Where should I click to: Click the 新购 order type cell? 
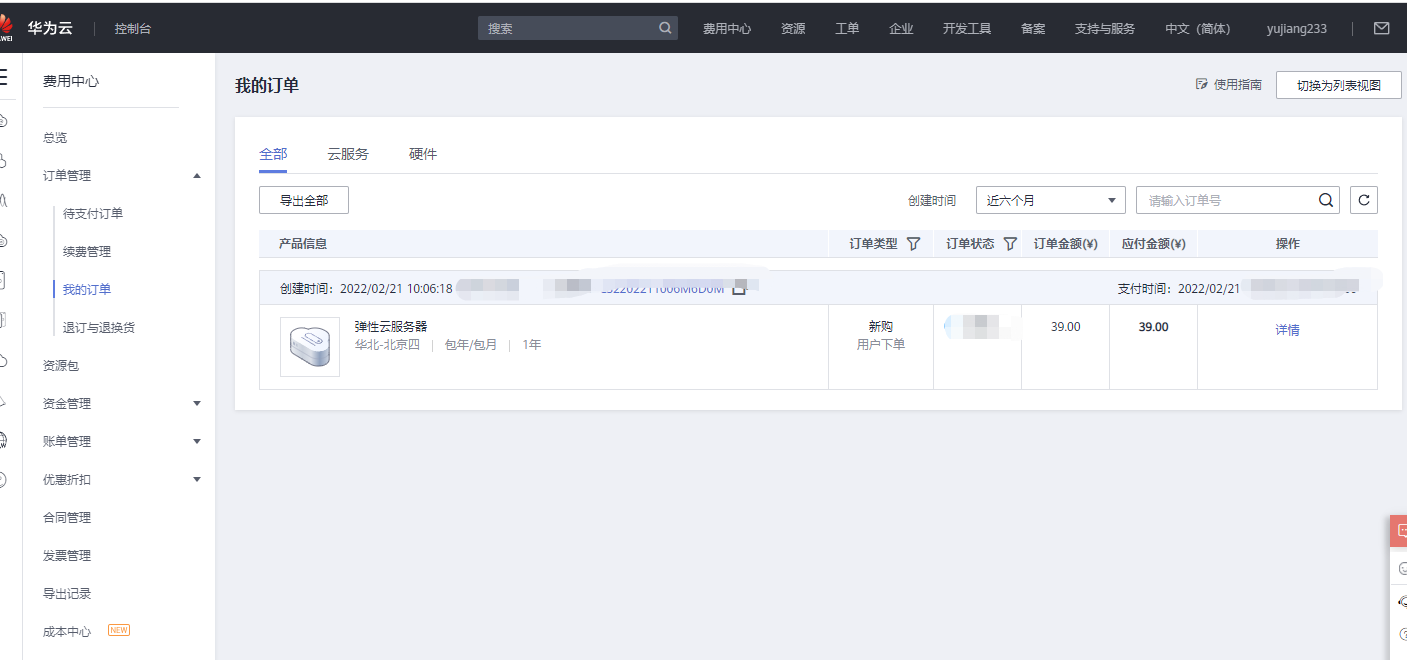click(881, 327)
